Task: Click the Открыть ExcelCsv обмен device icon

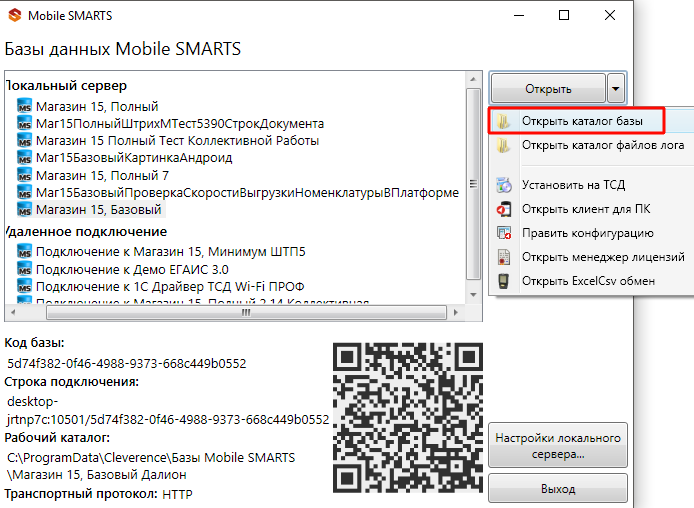Action: pyautogui.click(x=503, y=281)
